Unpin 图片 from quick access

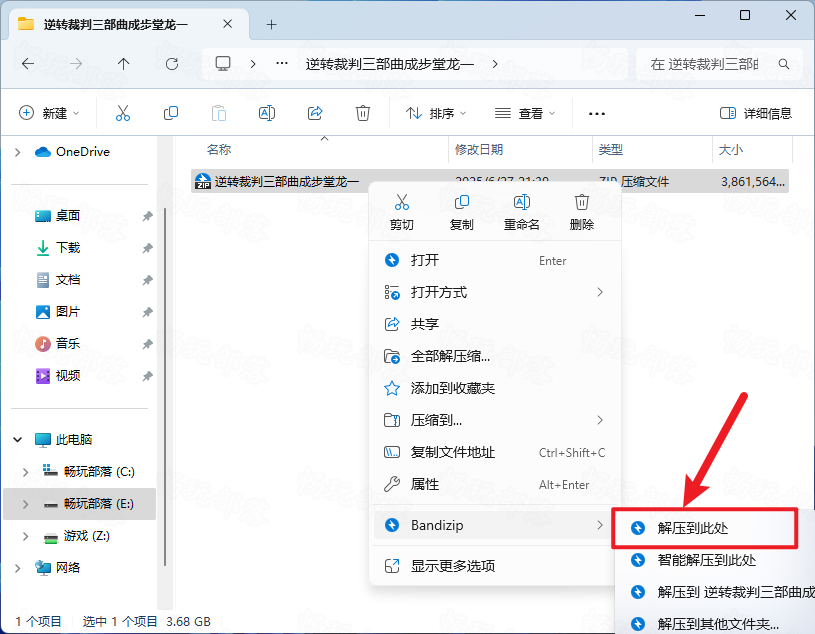[148, 312]
